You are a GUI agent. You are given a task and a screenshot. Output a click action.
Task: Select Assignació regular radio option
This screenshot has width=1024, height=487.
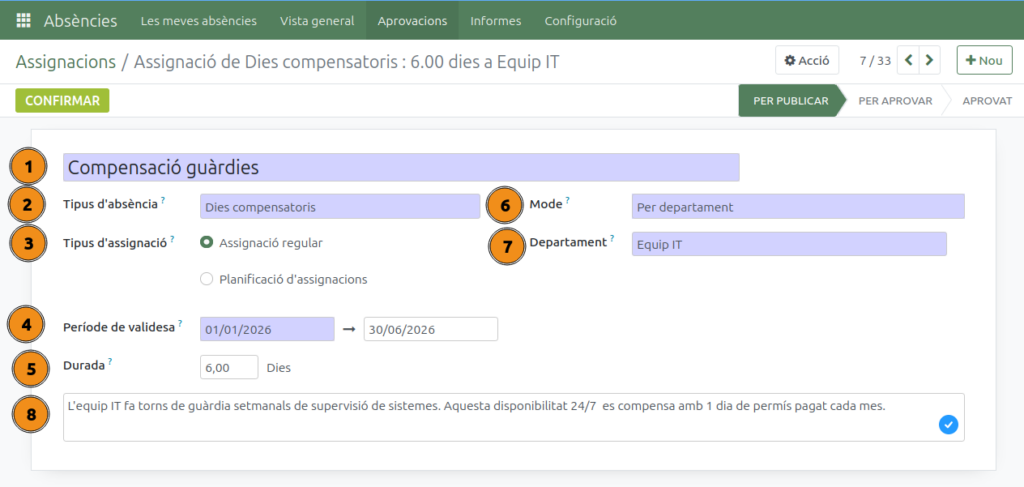pyautogui.click(x=207, y=242)
